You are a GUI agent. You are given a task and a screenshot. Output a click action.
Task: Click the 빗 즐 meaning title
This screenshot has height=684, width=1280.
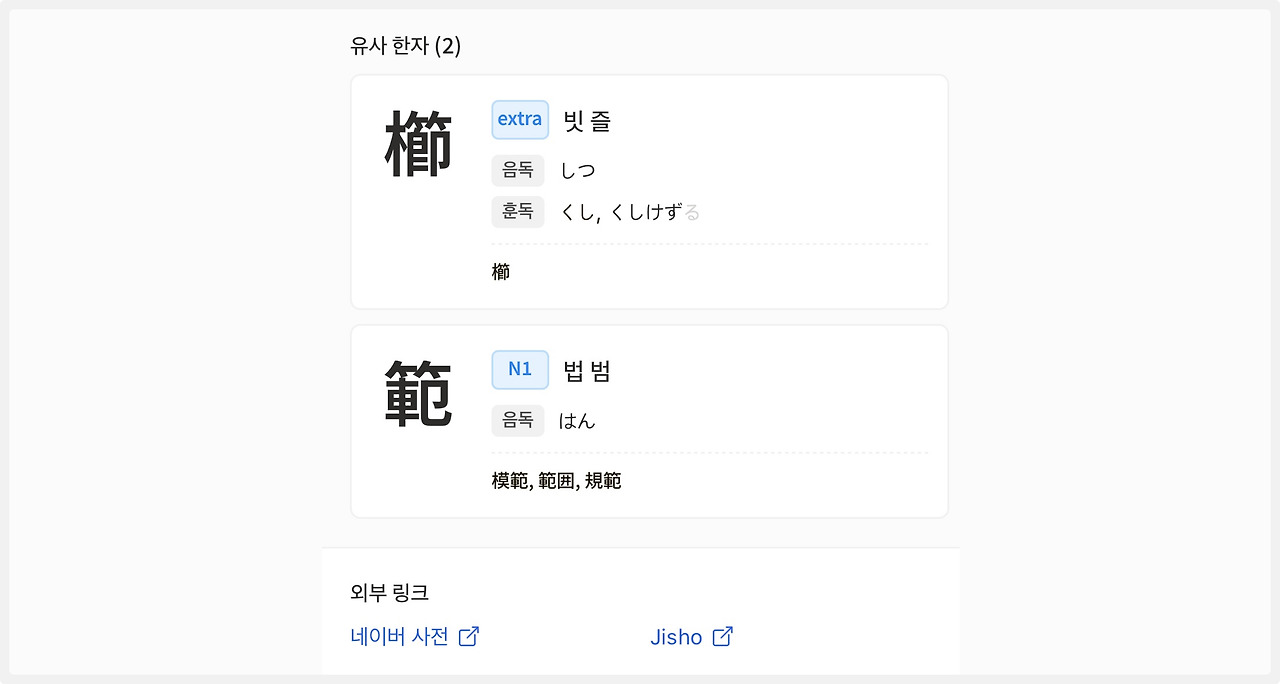pyautogui.click(x=587, y=121)
